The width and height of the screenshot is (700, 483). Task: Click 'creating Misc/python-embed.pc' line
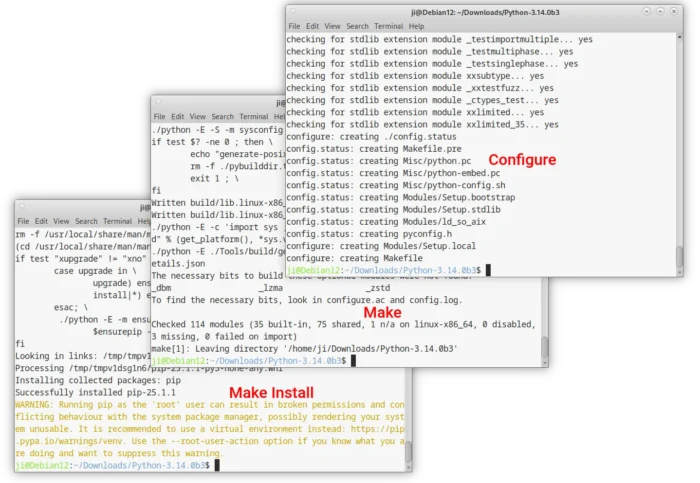pyautogui.click(x=393, y=173)
